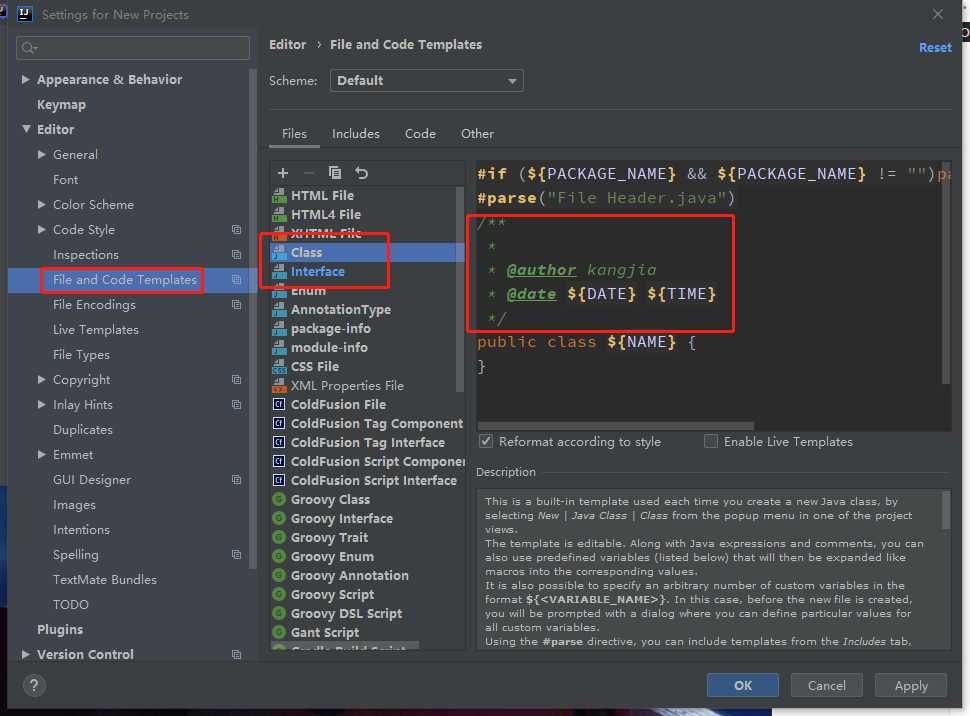
Task: Click the CSS File template icon
Action: [x=280, y=366]
